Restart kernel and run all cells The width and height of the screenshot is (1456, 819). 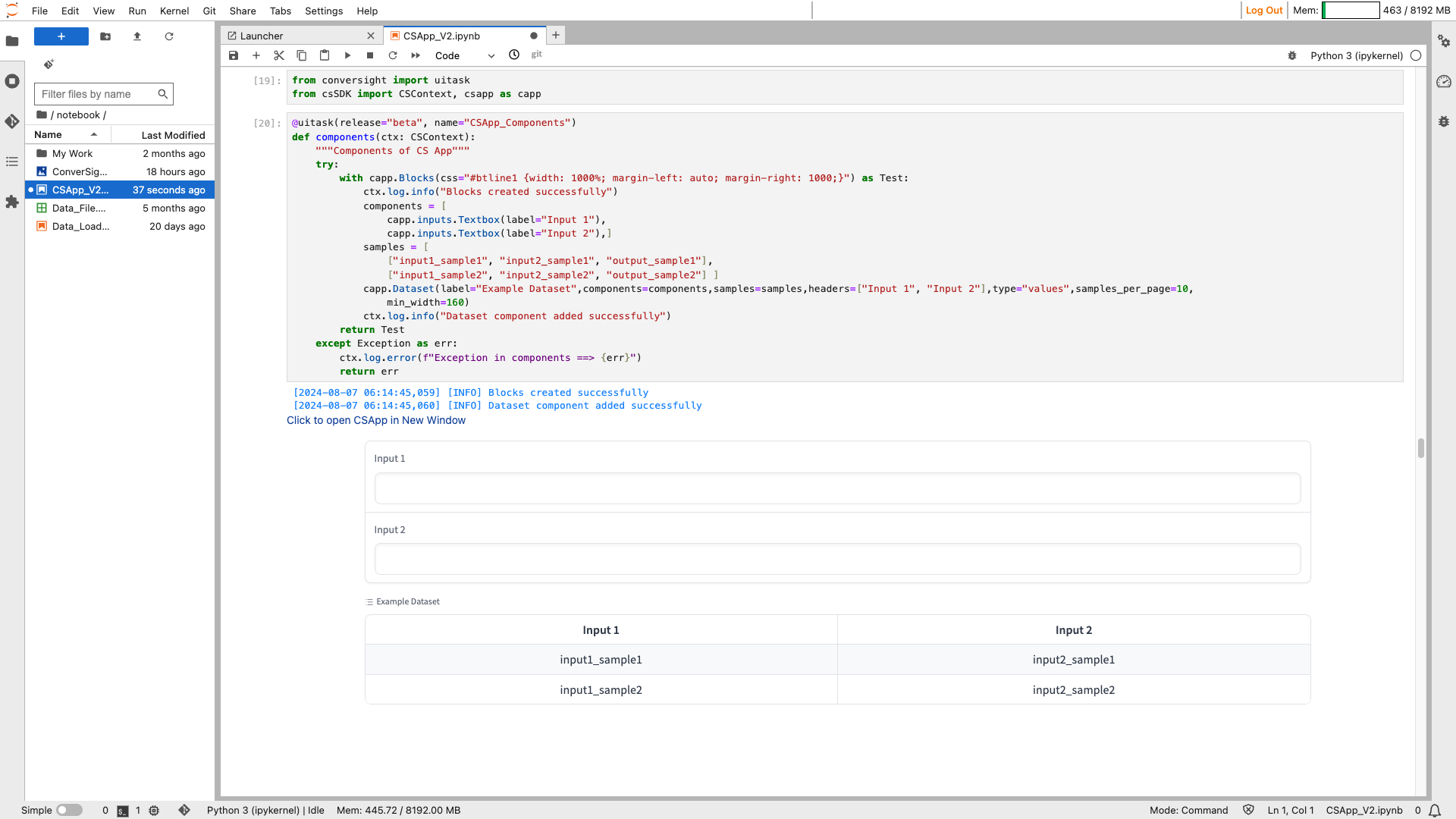416,55
